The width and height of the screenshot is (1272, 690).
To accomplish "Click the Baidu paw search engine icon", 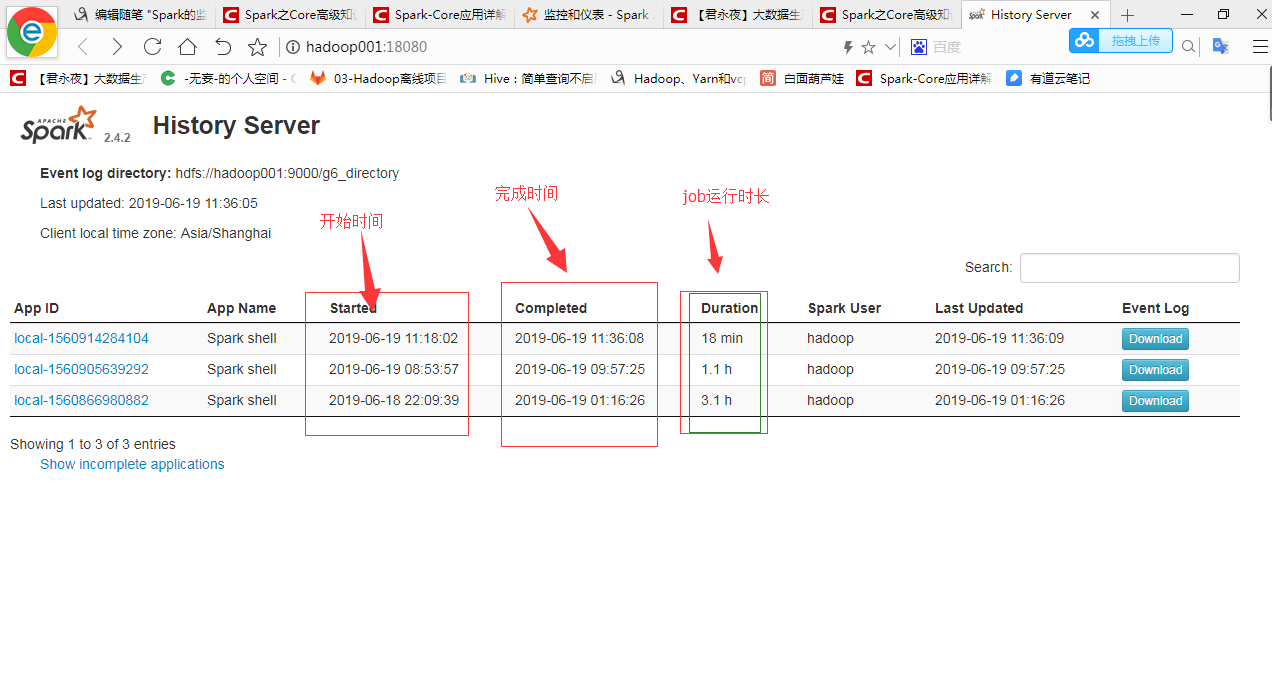I will click(x=919, y=47).
